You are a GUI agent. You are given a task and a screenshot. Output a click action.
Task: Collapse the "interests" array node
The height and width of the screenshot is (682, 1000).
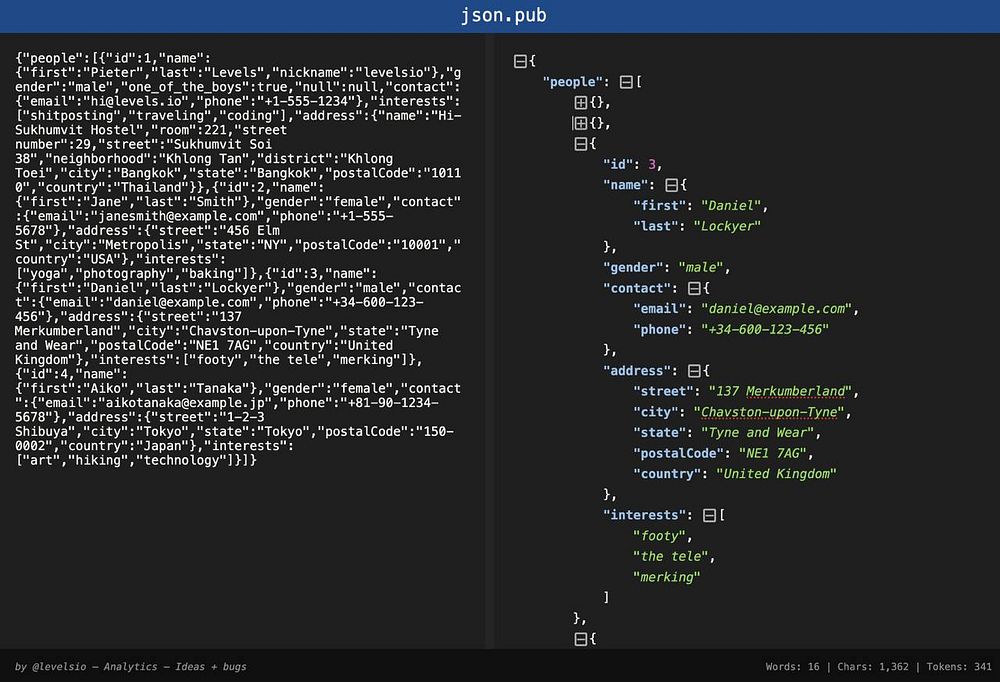click(x=709, y=515)
